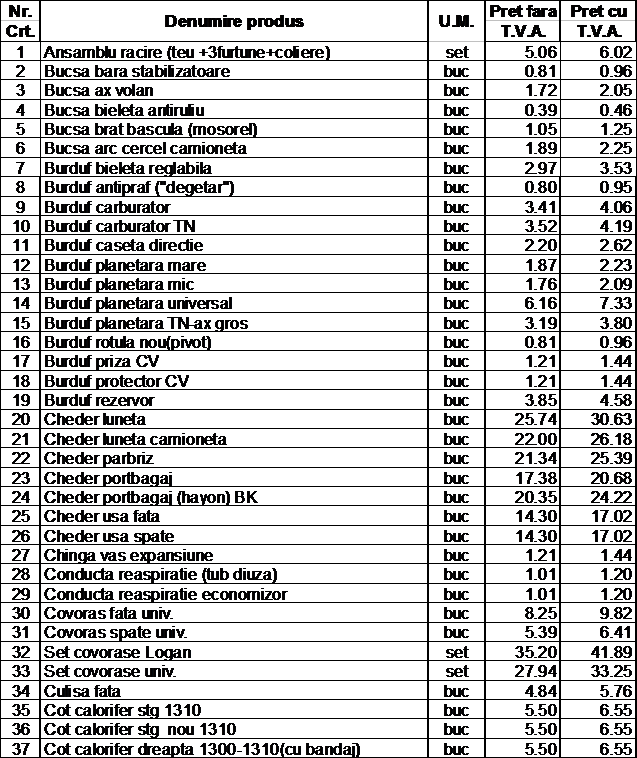Select 'Burduf planetara mare' cell
Screen dimensions: 637x758
click(234, 265)
